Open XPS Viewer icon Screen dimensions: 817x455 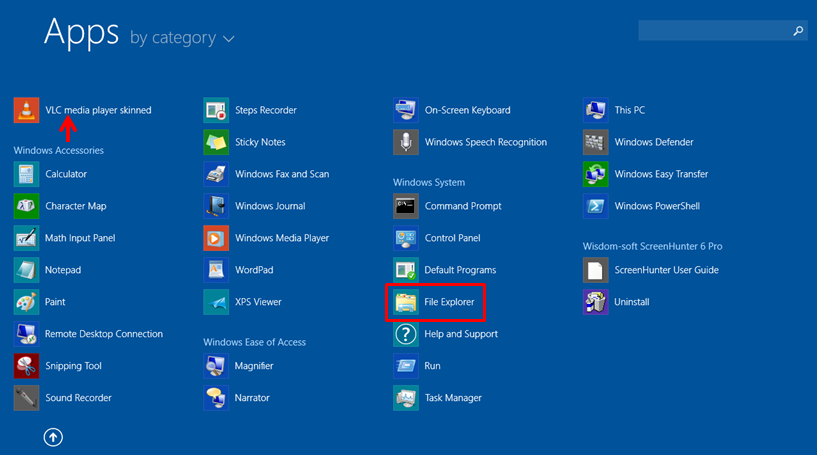(216, 302)
